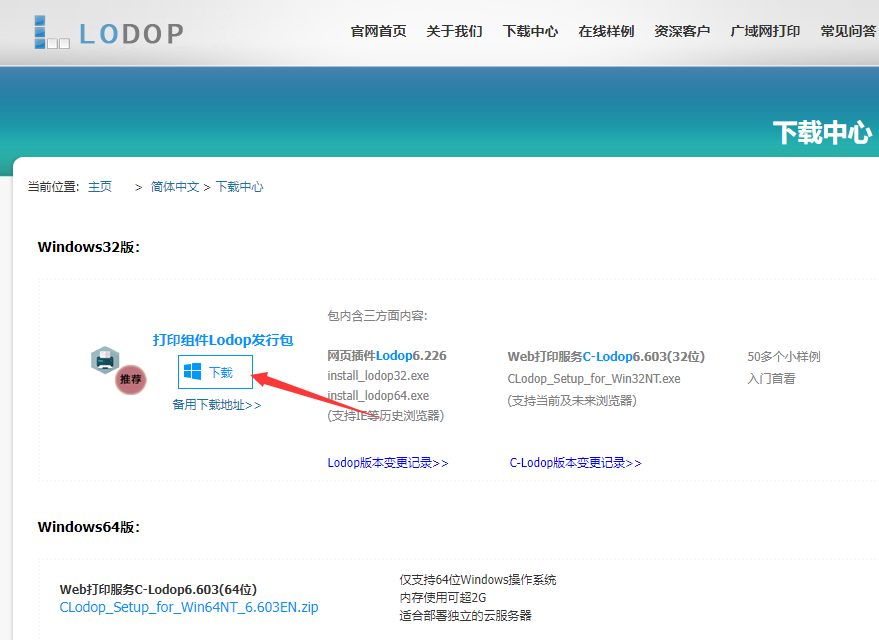Click the LODOP logo in the header

(x=109, y=33)
